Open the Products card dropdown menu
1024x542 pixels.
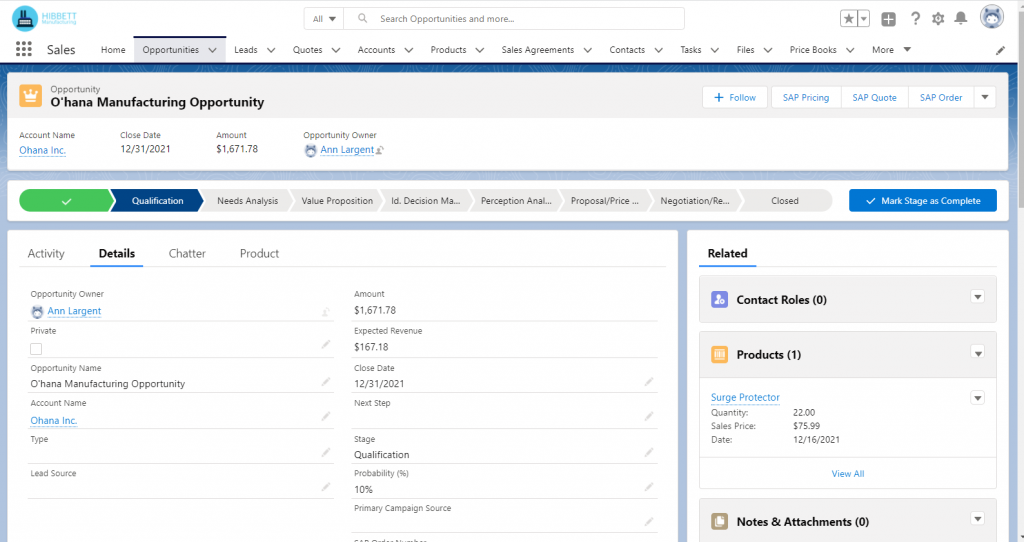coord(977,353)
